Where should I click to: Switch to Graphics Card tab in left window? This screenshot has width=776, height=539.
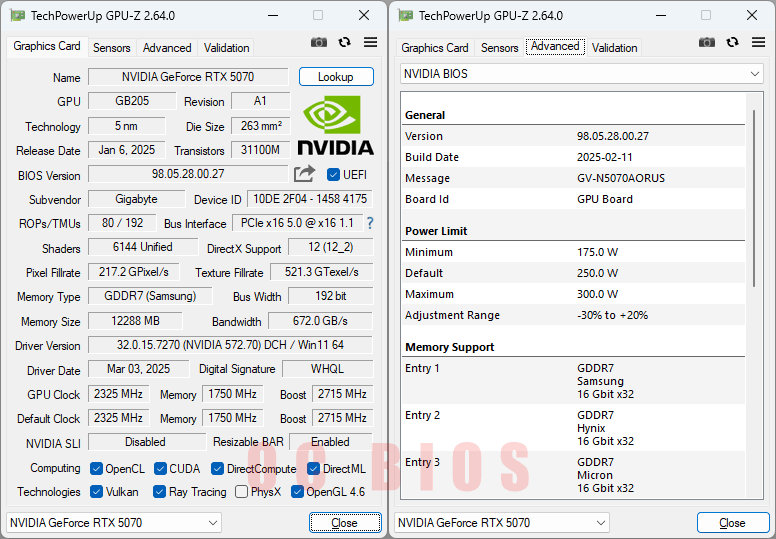(x=47, y=47)
